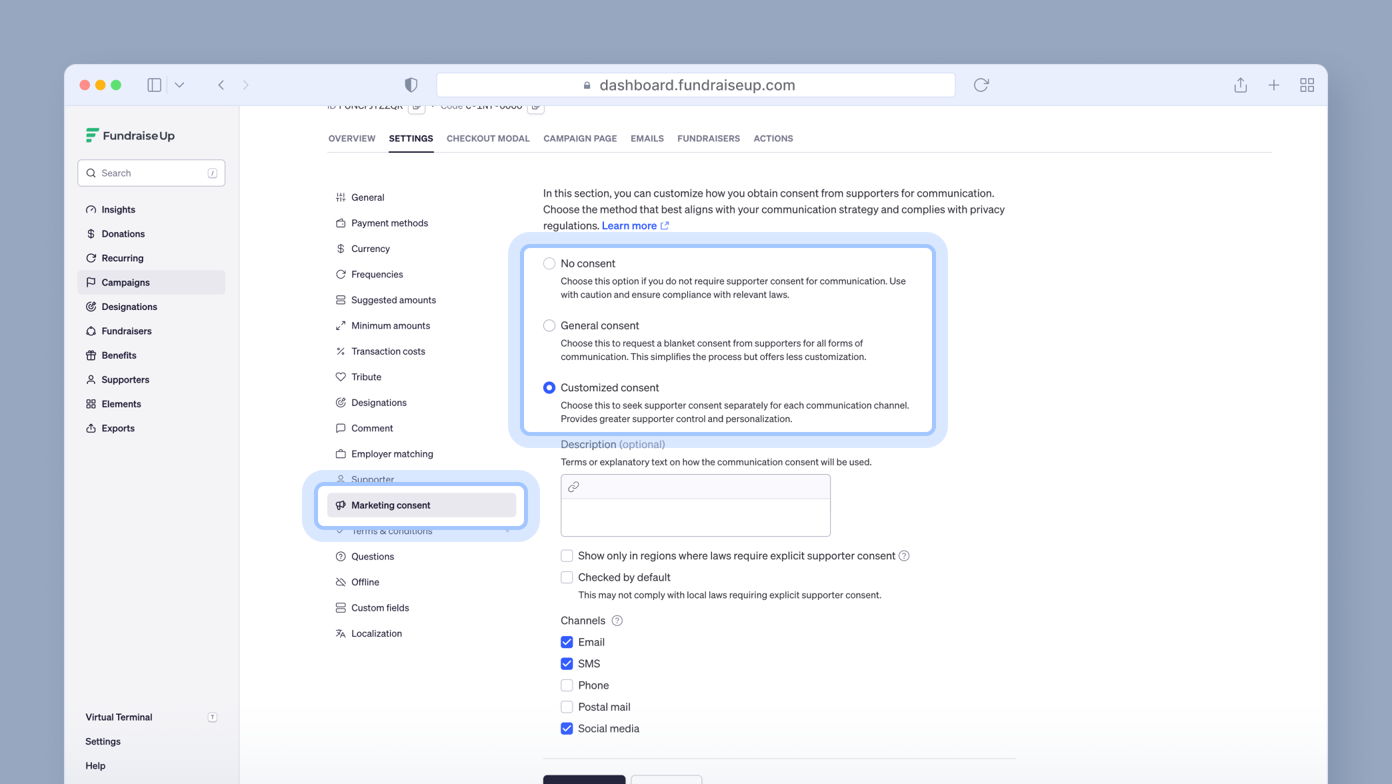Select the No consent radio button

(x=549, y=263)
